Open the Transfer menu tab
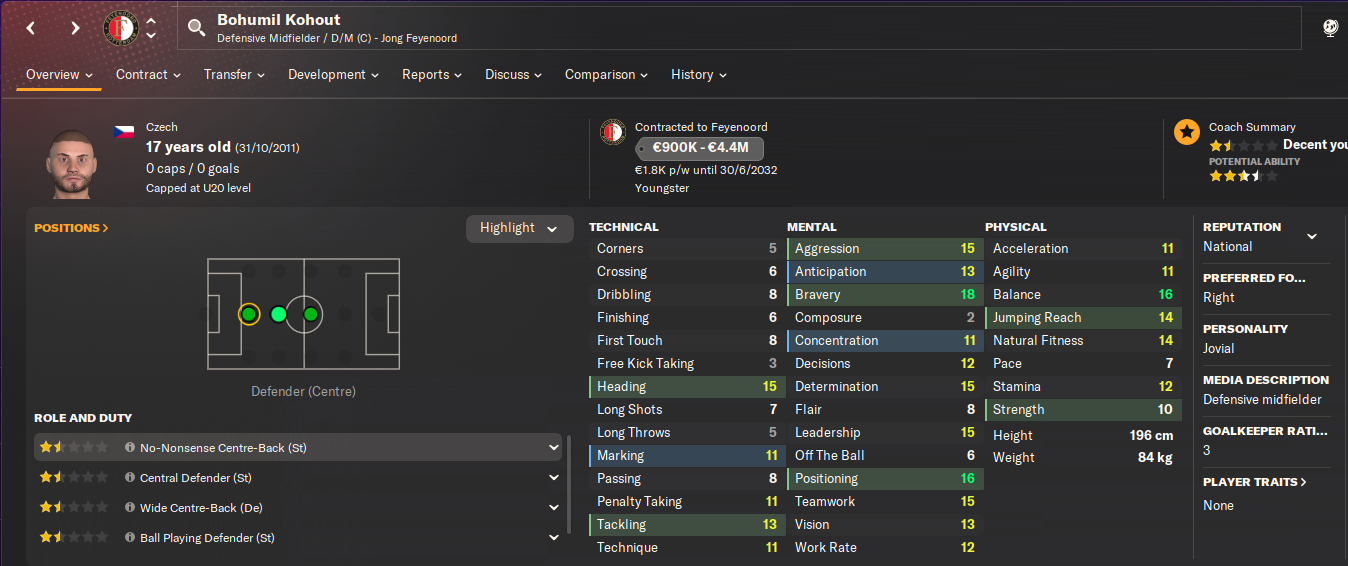 pyautogui.click(x=234, y=75)
